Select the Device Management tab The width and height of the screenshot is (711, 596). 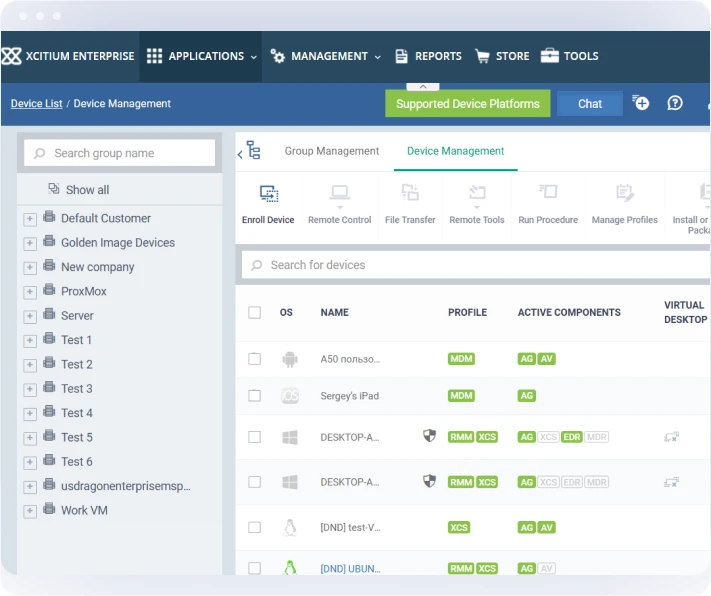(455, 151)
